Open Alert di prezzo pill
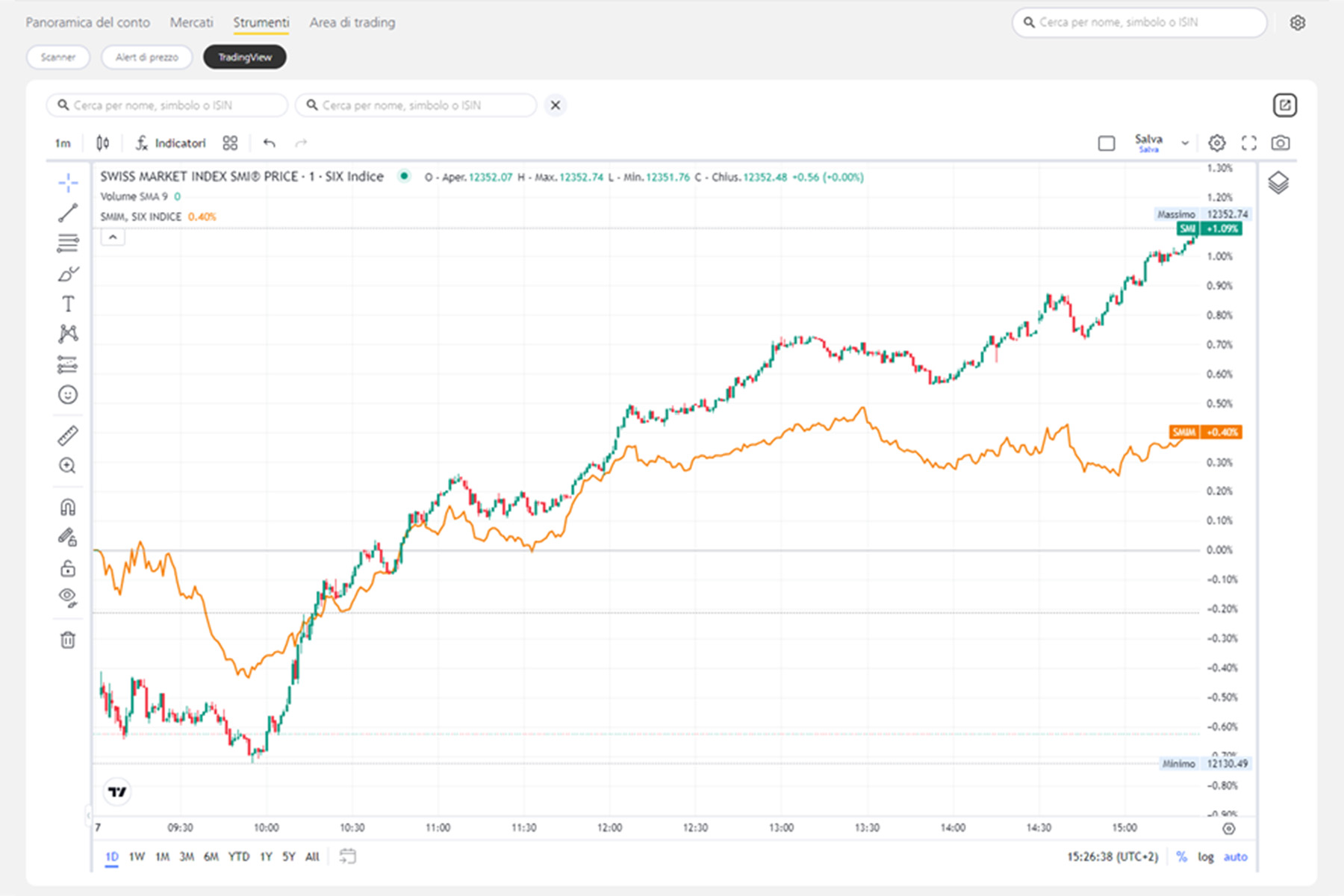Viewport: 1344px width, 896px height. (x=147, y=57)
